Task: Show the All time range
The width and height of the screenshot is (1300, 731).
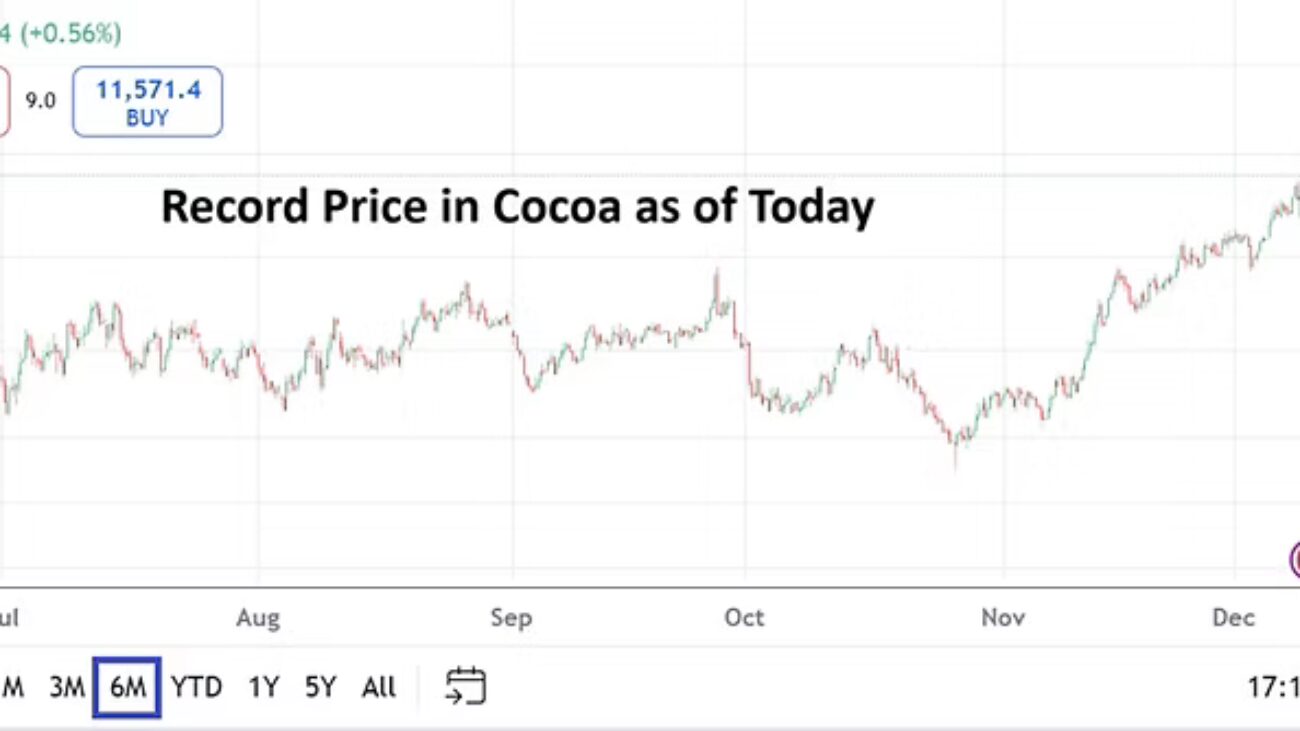Action: click(379, 687)
